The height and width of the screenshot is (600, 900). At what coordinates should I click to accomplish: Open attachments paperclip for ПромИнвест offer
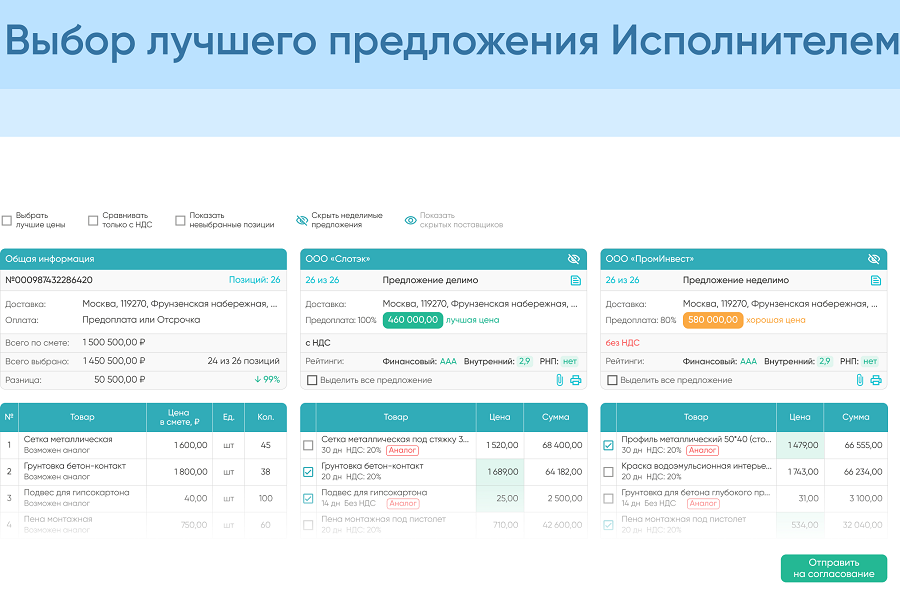[x=860, y=380]
